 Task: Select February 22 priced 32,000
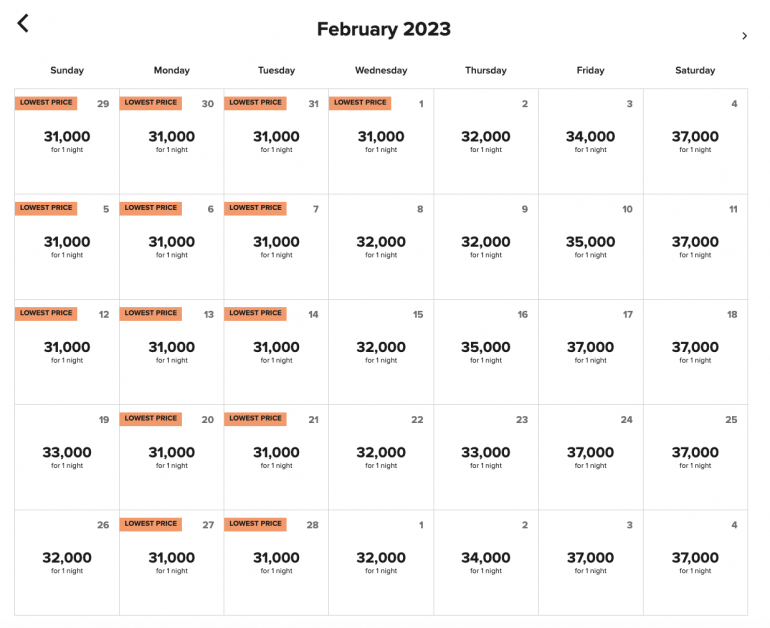tap(381, 457)
